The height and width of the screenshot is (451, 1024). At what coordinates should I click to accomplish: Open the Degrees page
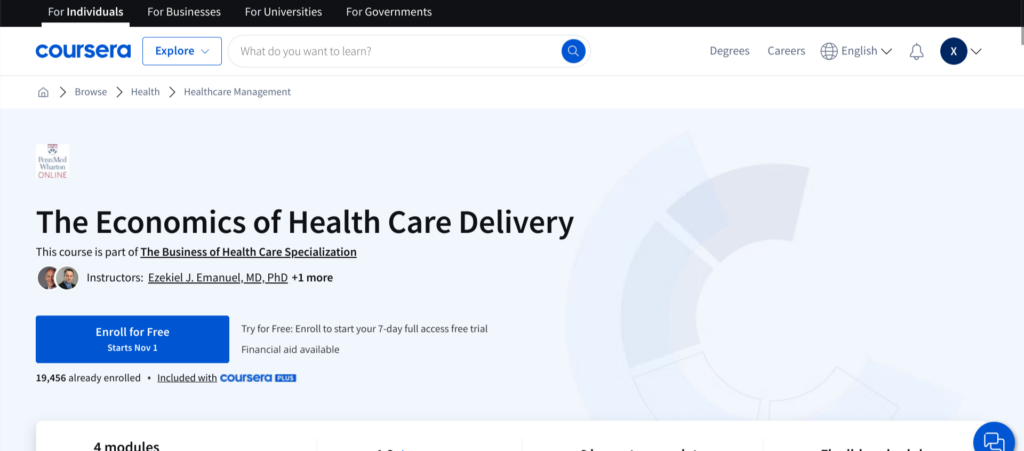pos(729,51)
